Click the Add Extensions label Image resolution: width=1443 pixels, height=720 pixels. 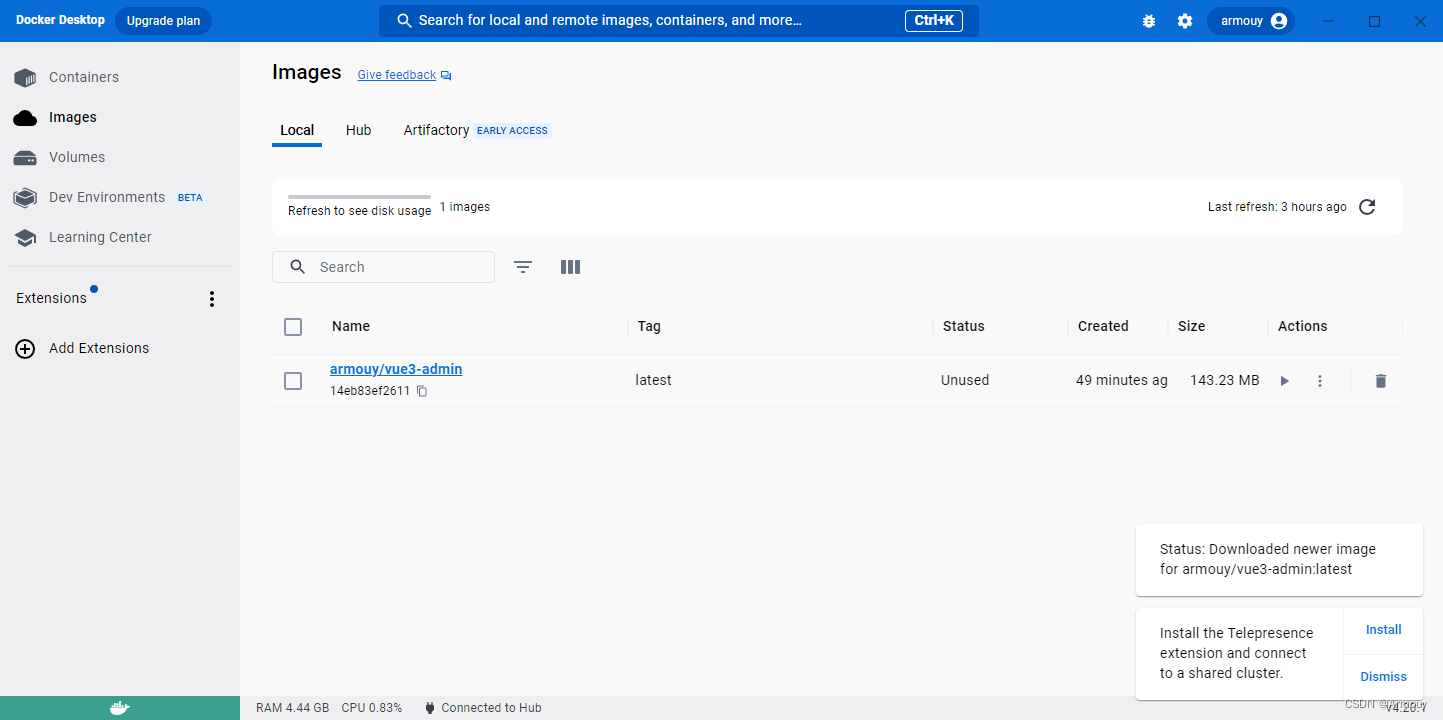99,348
